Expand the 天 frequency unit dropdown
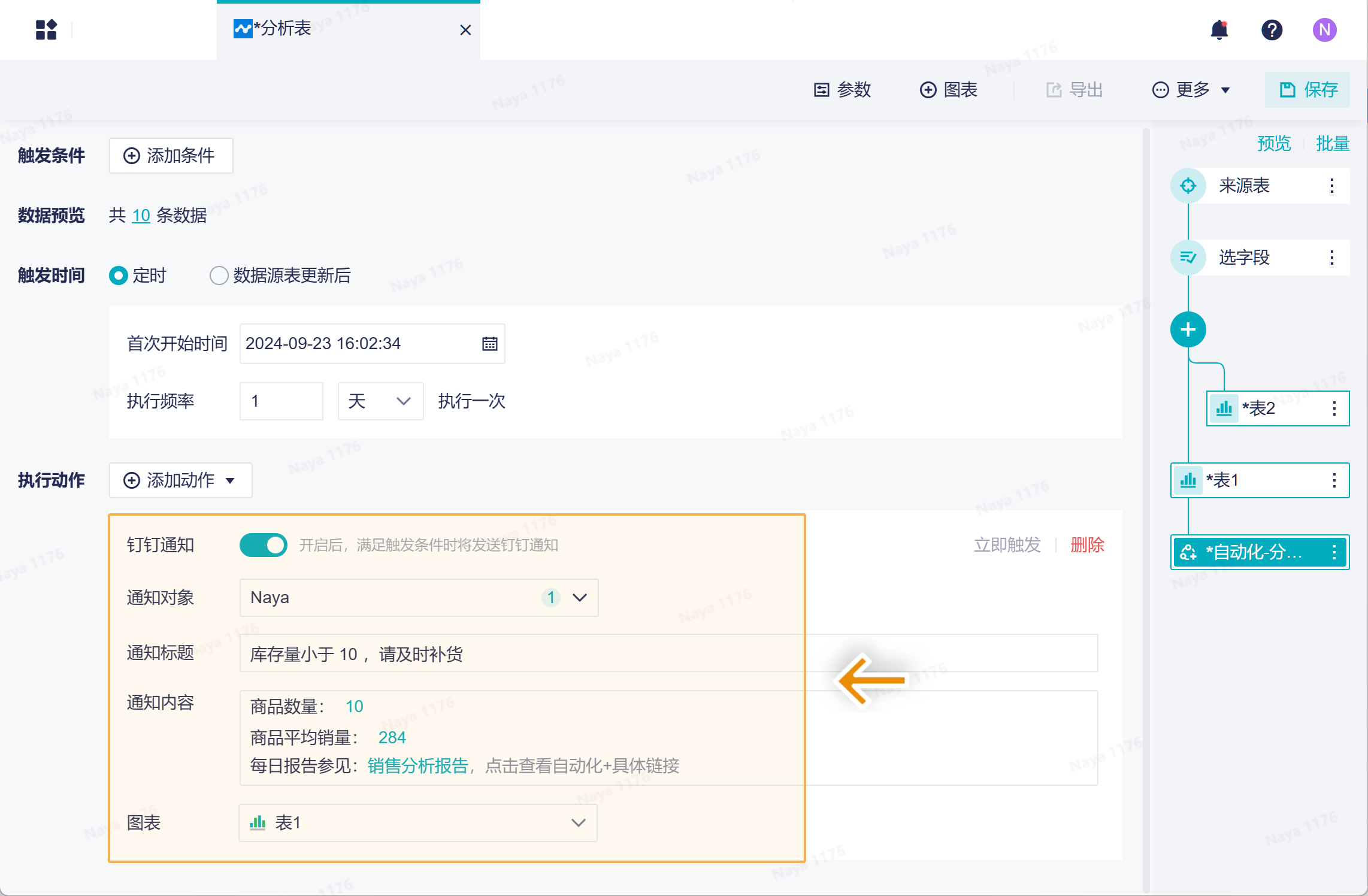The width and height of the screenshot is (1368, 896). coord(380,401)
